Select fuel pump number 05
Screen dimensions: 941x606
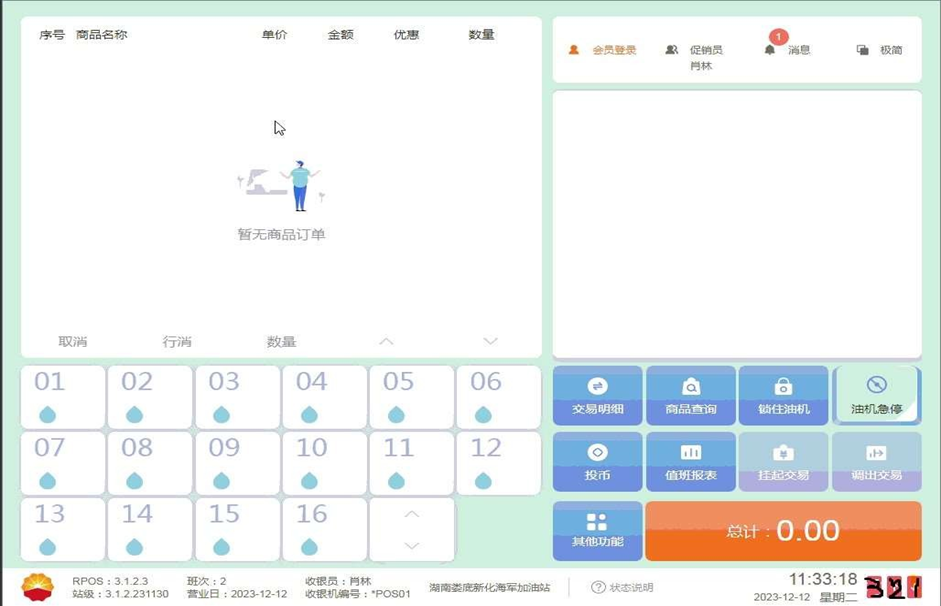(411, 397)
